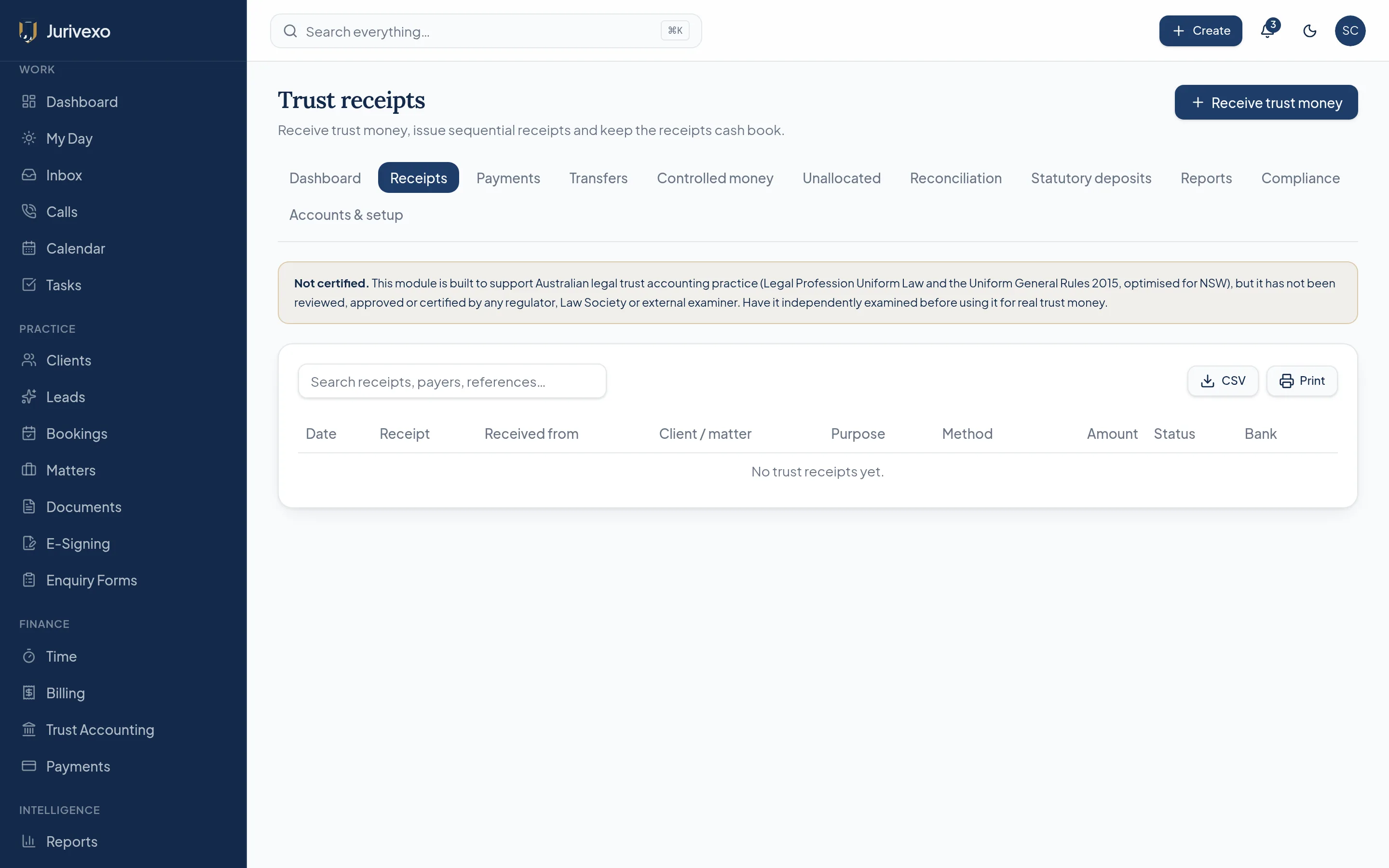Screen dimensions: 1389x868
Task: Click the Matters briefcase icon
Action: pyautogui.click(x=29, y=470)
